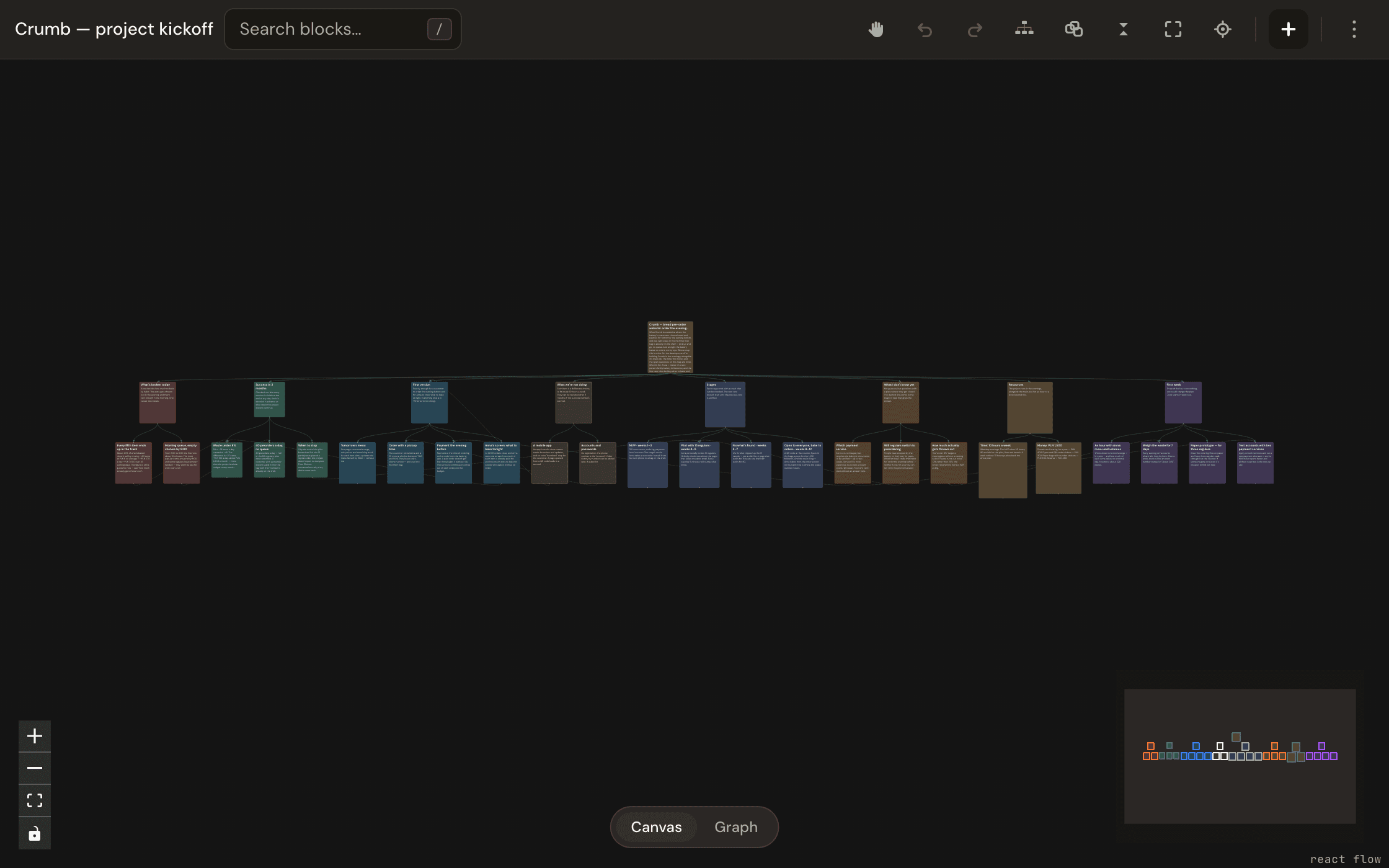1389x868 pixels.
Task: Select the "Resources" block
Action: (x=1030, y=407)
